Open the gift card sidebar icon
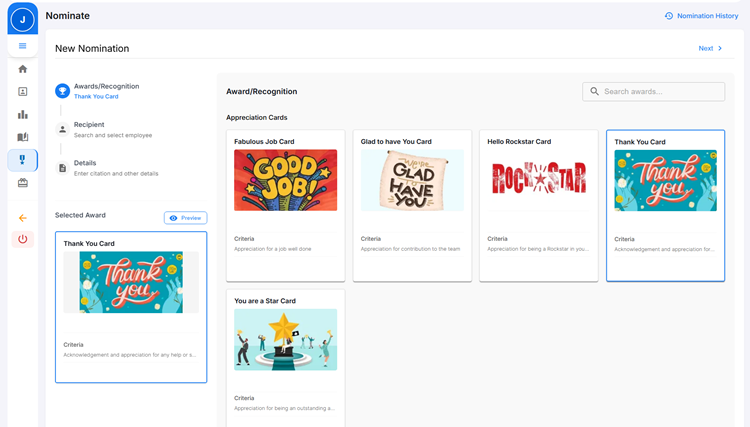The image size is (750, 427). pos(22,183)
